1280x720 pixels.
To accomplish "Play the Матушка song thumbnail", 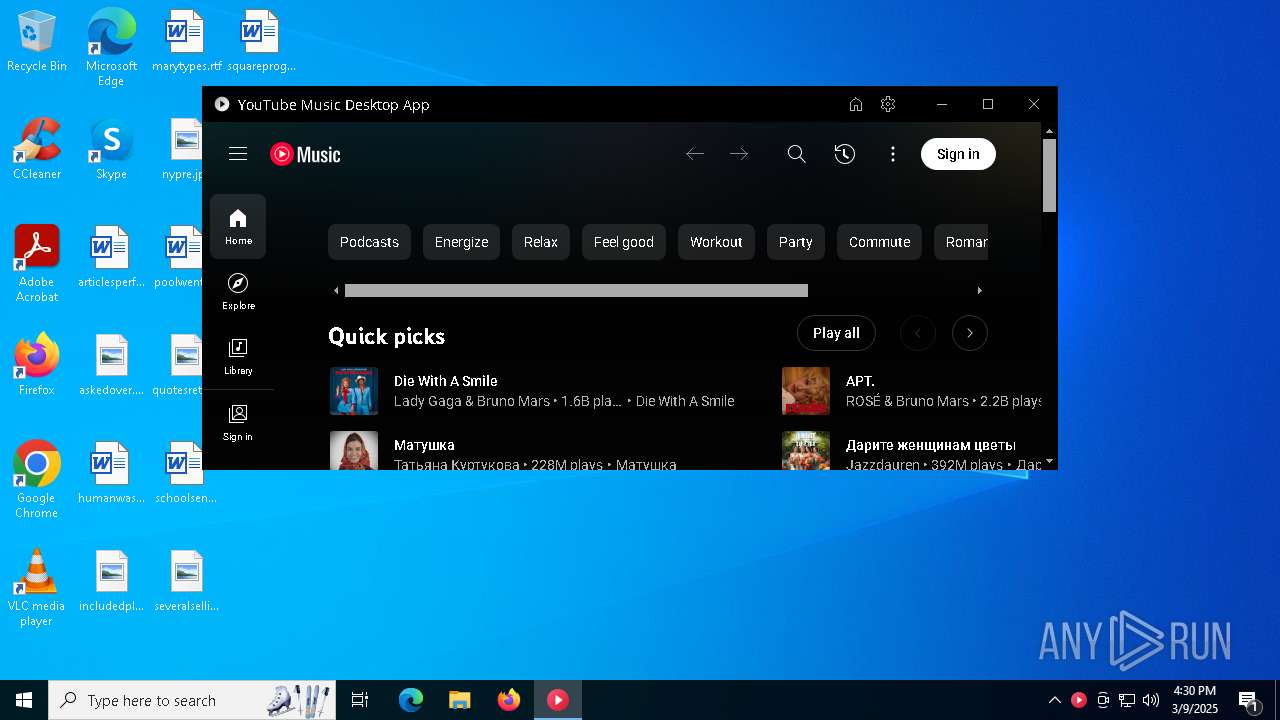I will click(x=354, y=451).
